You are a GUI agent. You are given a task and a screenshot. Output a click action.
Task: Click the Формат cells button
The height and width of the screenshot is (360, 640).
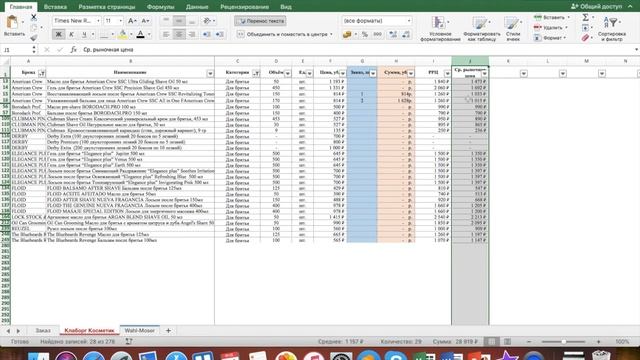point(551,38)
